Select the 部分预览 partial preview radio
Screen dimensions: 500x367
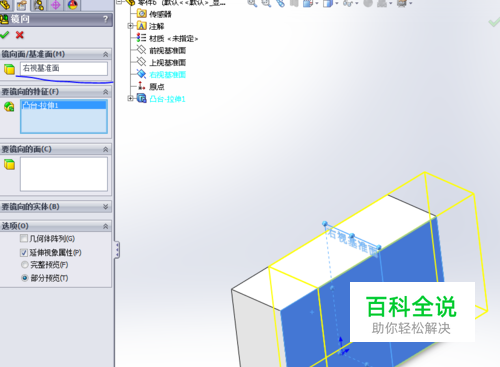[24, 278]
